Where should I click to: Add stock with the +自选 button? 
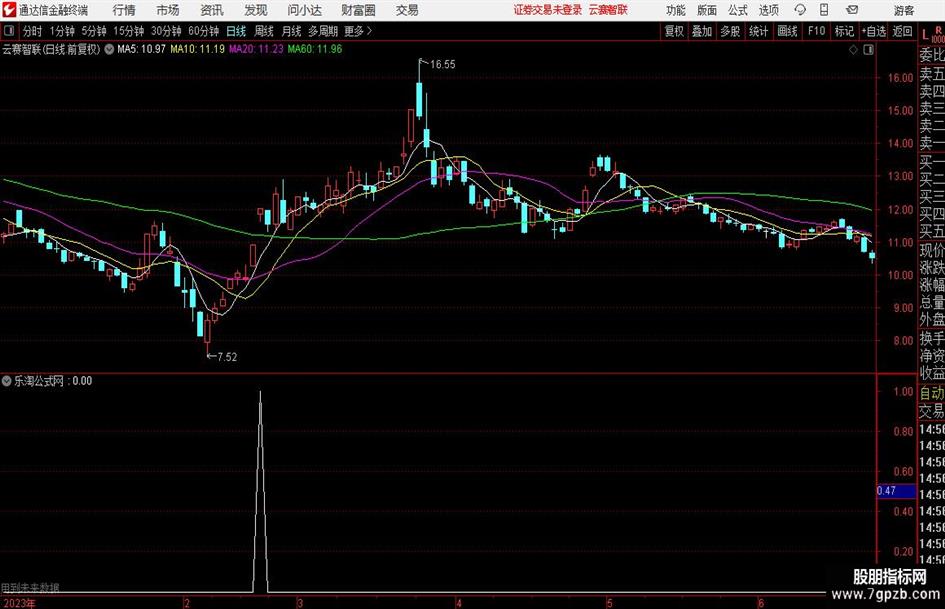[874, 31]
